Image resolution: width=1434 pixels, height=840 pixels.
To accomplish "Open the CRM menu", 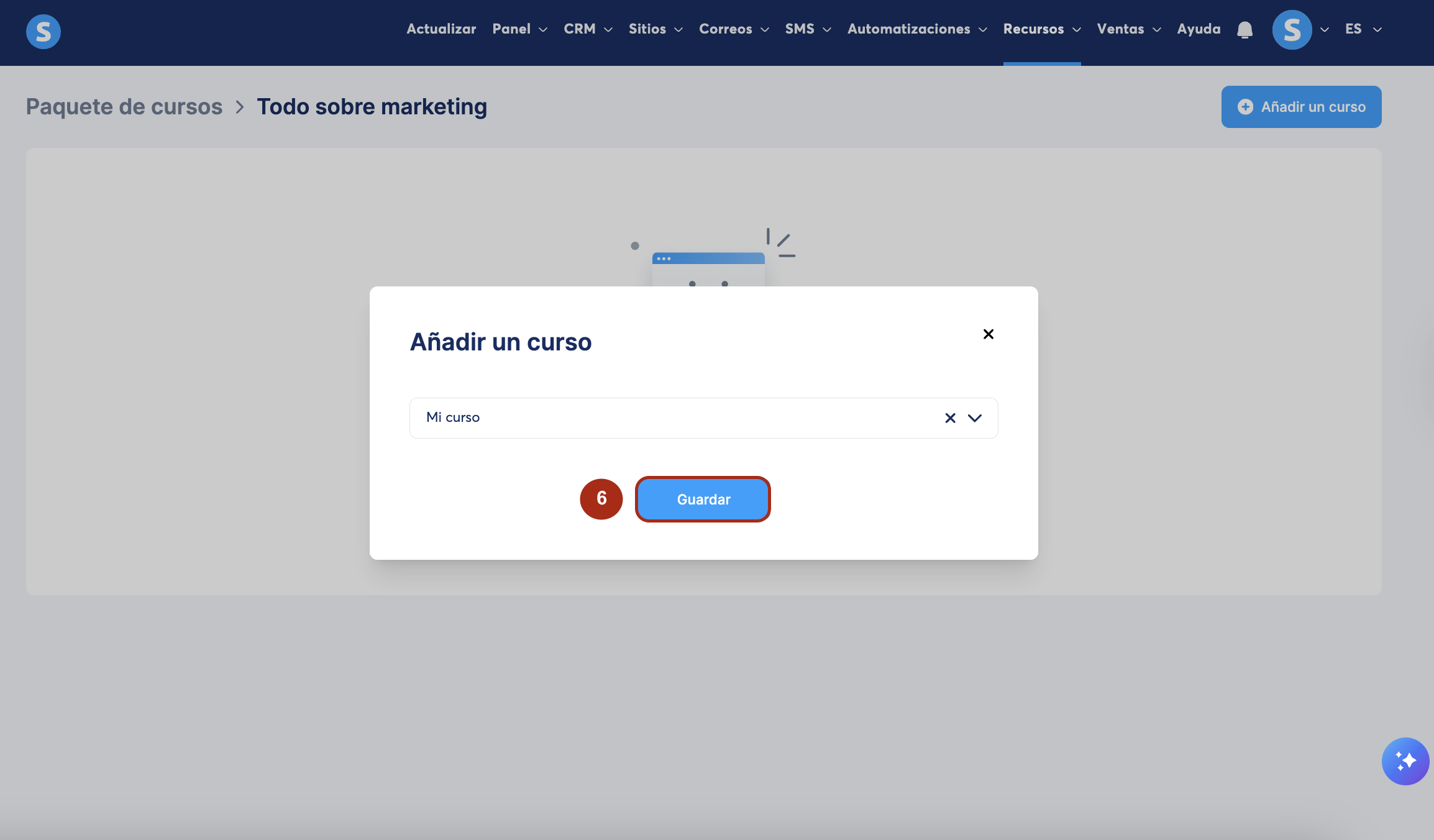I will point(587,29).
